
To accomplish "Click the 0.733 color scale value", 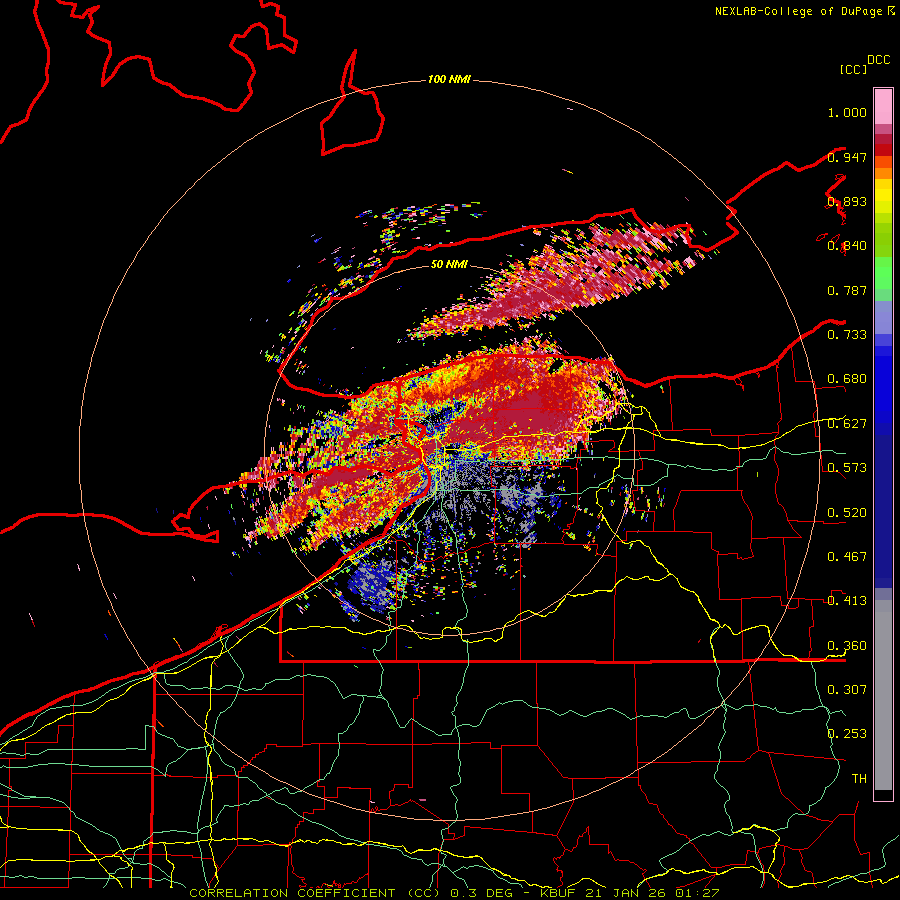I will pos(847,335).
